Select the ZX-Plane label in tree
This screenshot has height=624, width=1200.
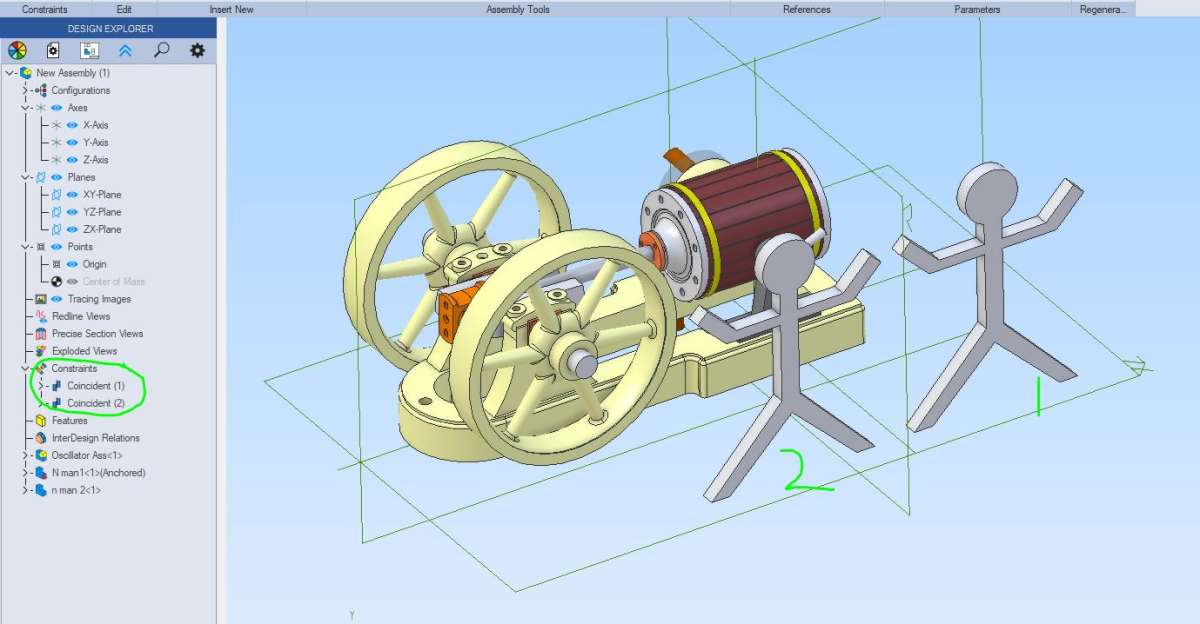click(102, 229)
